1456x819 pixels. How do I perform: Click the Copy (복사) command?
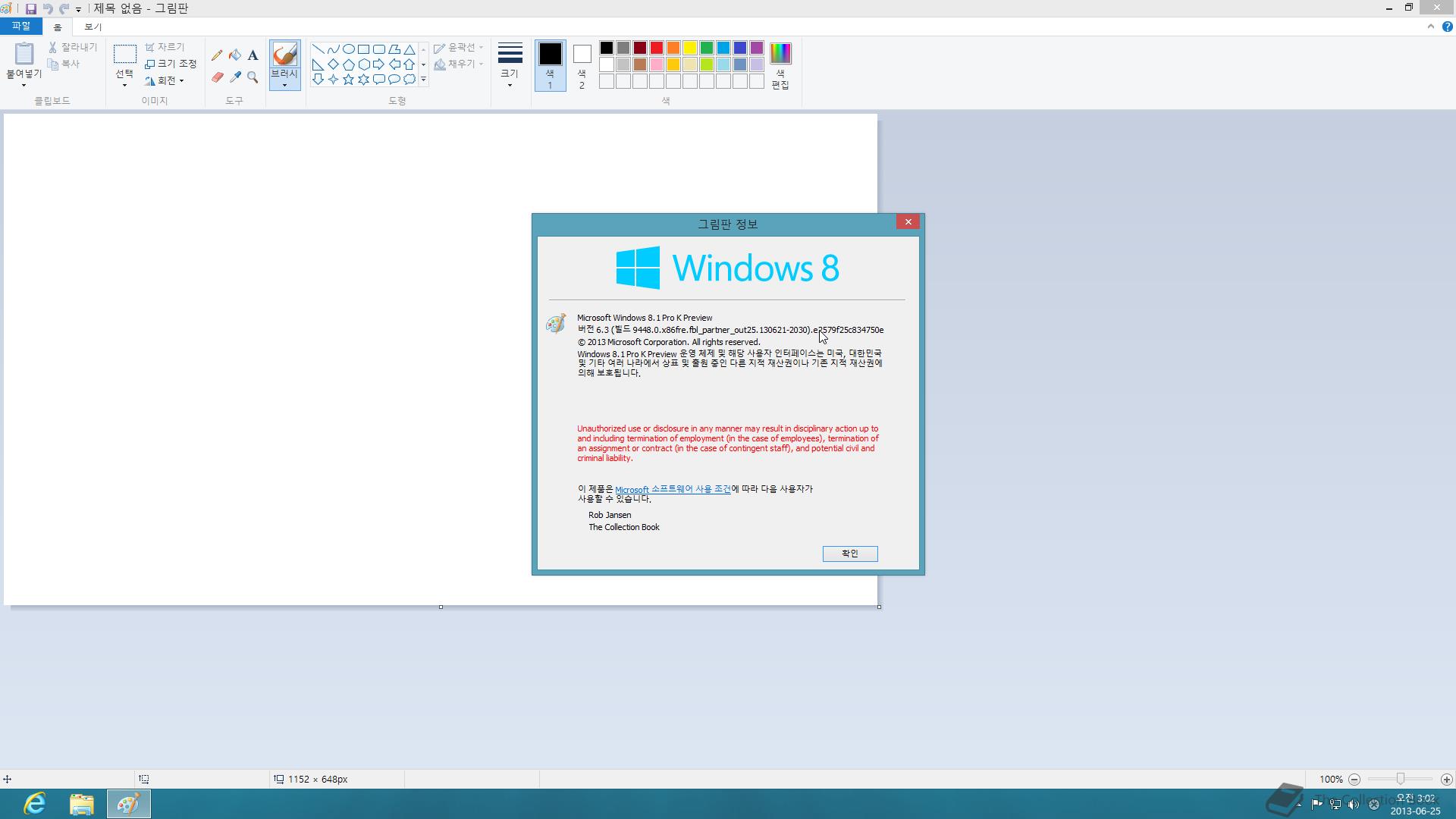pyautogui.click(x=64, y=64)
